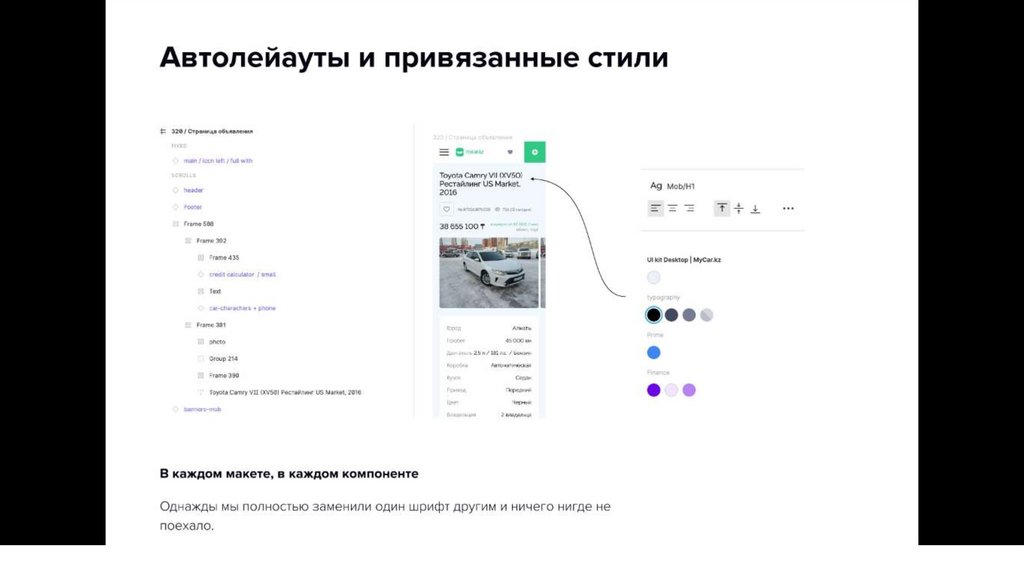
Task: Click the group icon next to 'Group 214'
Action: (200, 359)
